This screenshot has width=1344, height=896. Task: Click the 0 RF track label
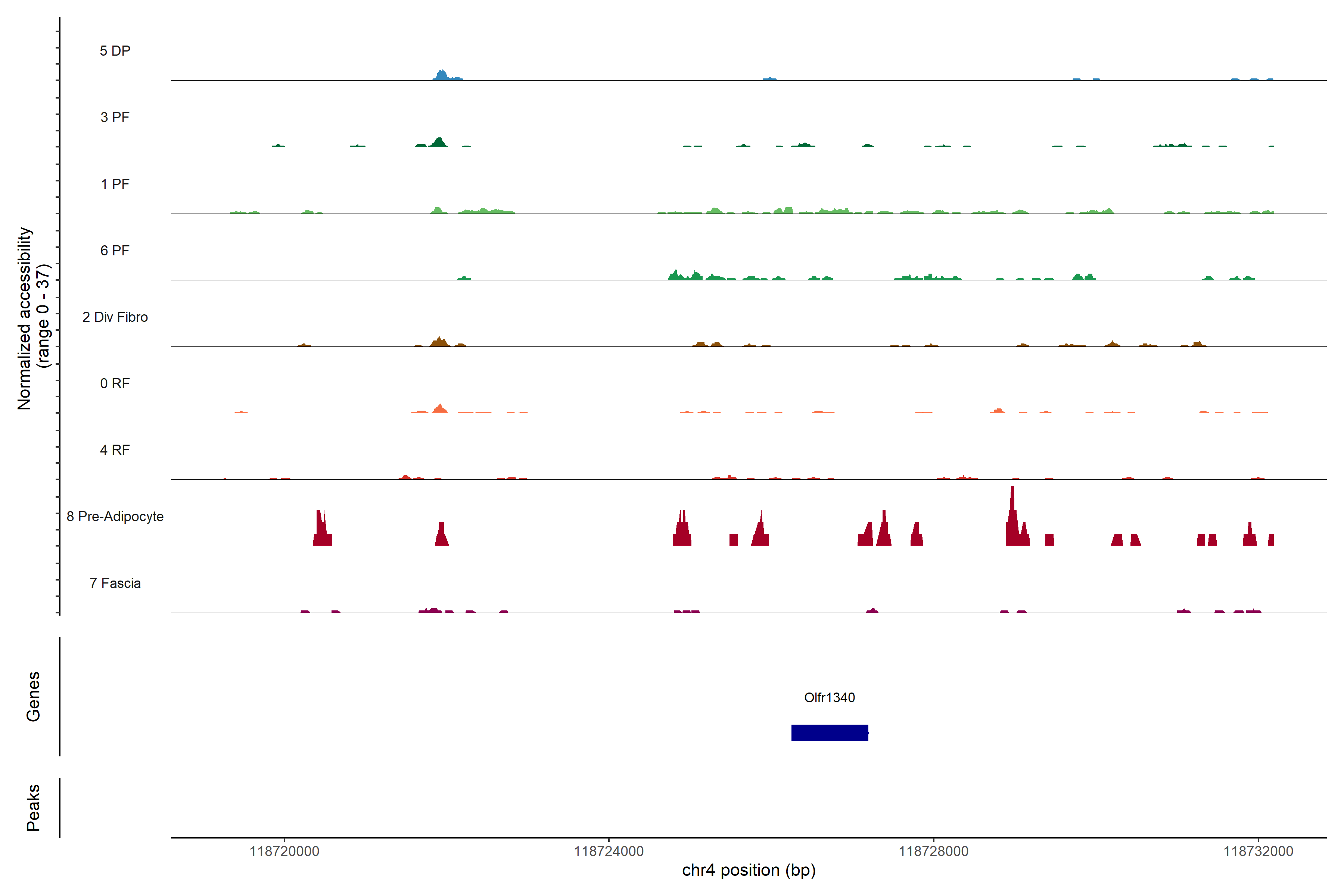point(115,383)
